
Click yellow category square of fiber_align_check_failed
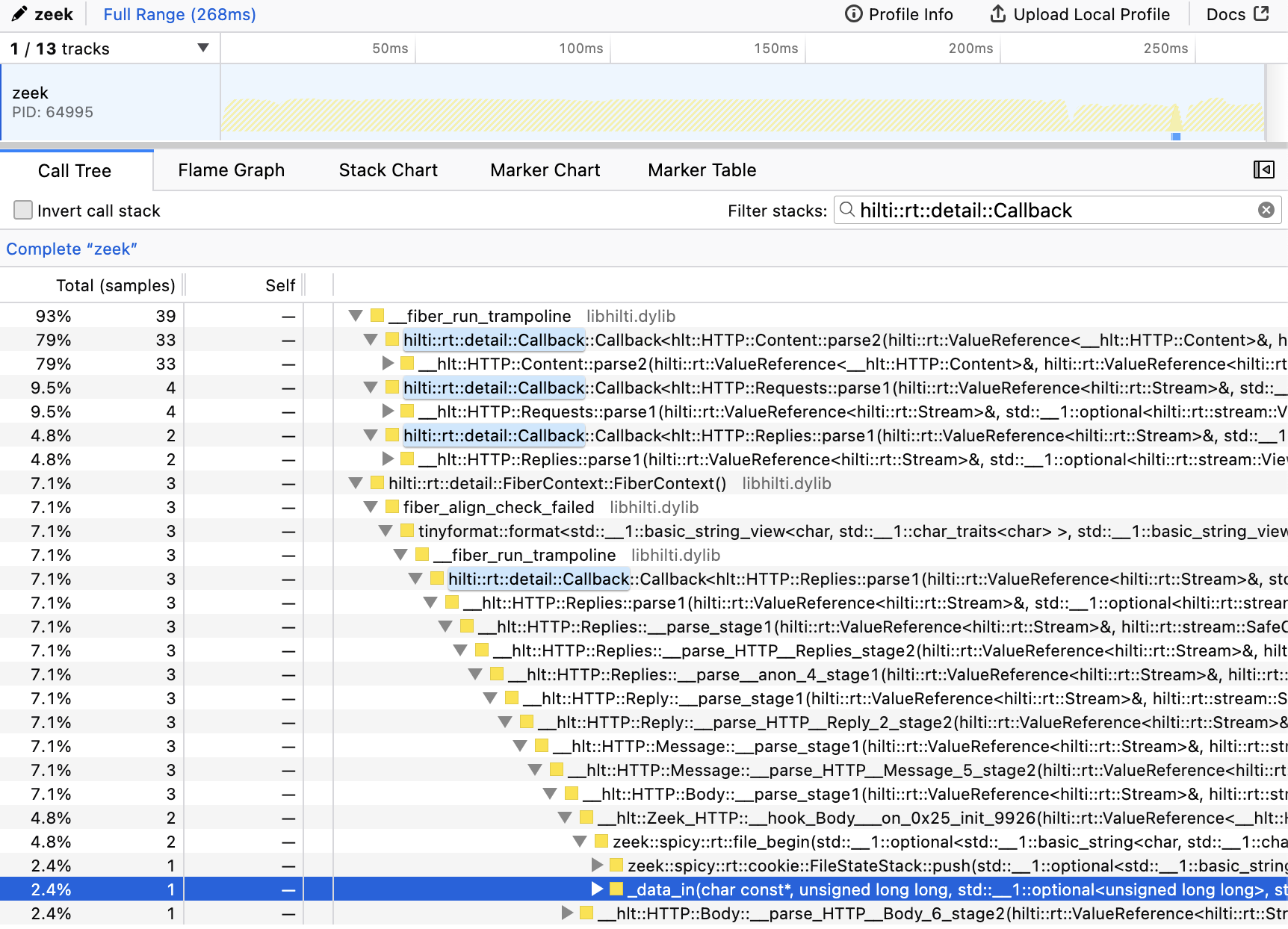(392, 507)
